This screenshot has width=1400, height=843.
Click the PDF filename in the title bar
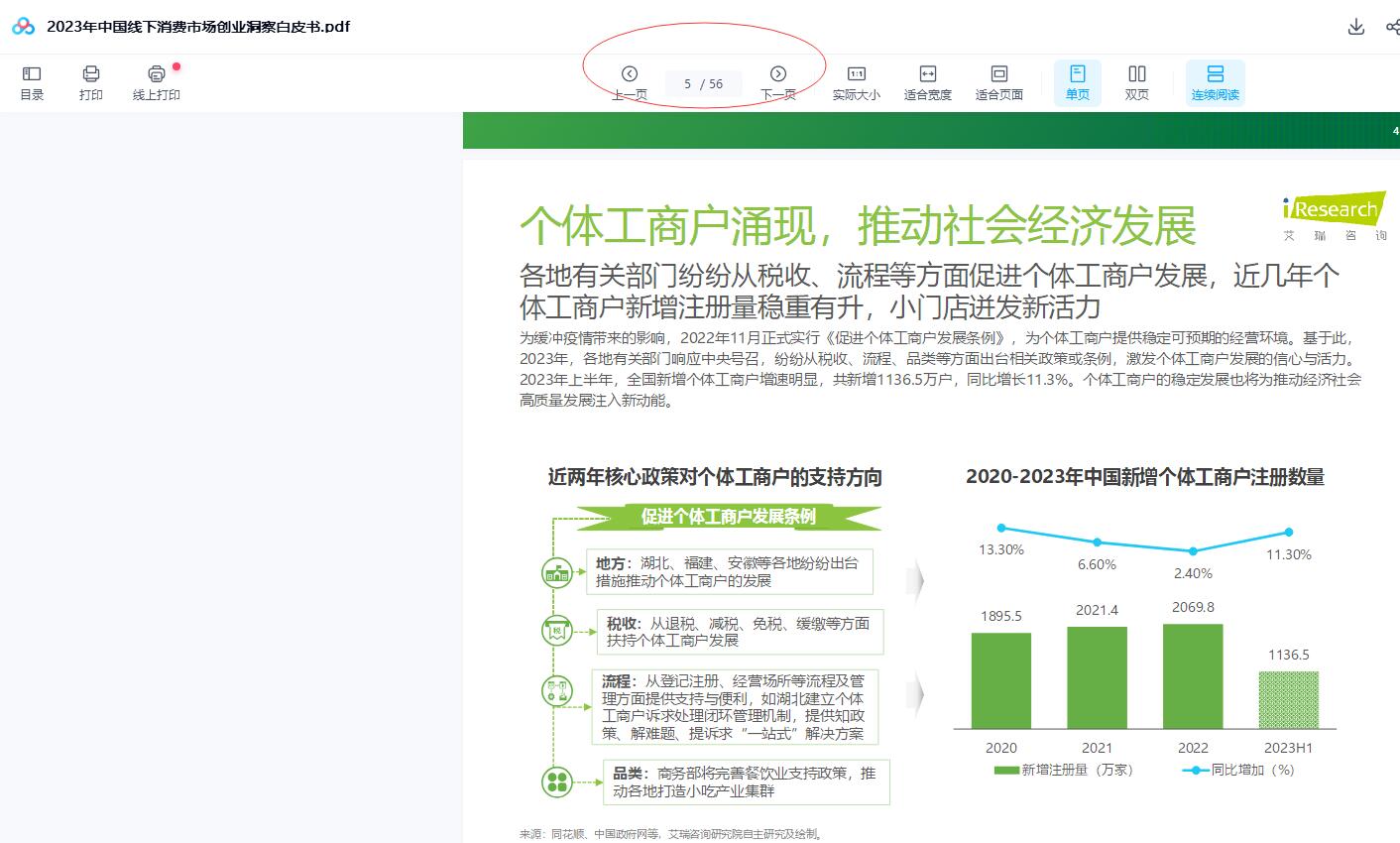197,27
